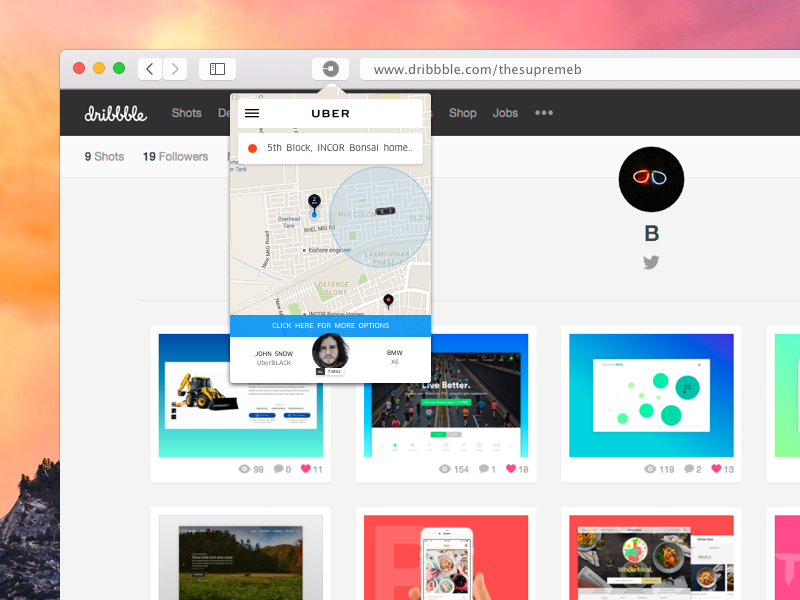800x600 pixels.
Task: Select the 9 Shots tab
Action: click(x=105, y=157)
